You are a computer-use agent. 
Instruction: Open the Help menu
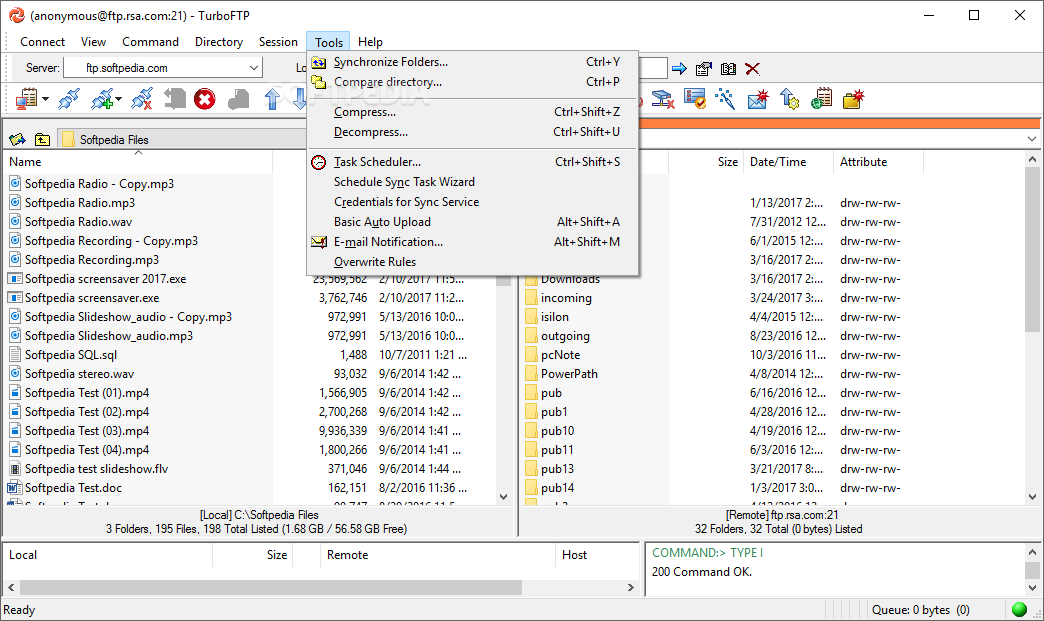(370, 42)
